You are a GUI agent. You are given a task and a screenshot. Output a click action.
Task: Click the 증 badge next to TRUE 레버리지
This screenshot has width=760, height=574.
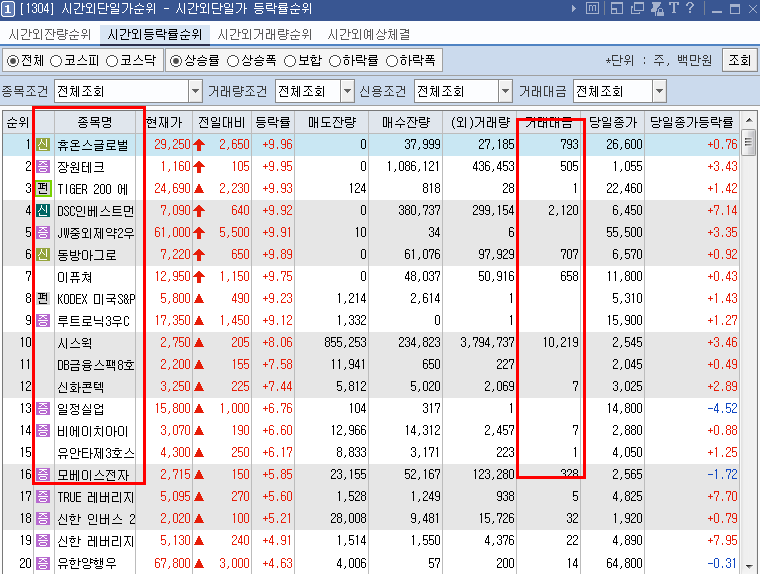point(43,496)
